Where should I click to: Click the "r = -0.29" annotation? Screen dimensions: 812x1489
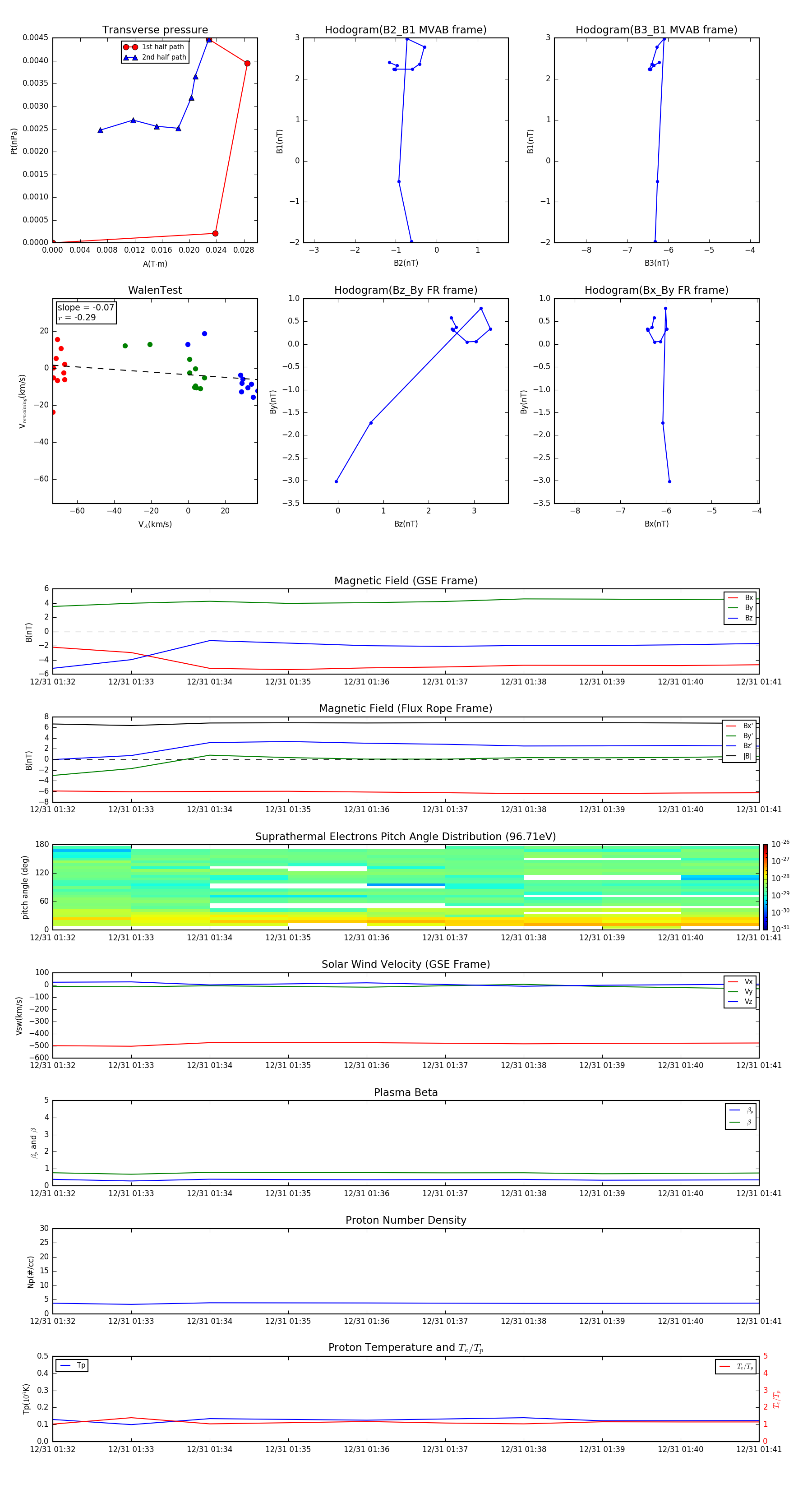77,317
